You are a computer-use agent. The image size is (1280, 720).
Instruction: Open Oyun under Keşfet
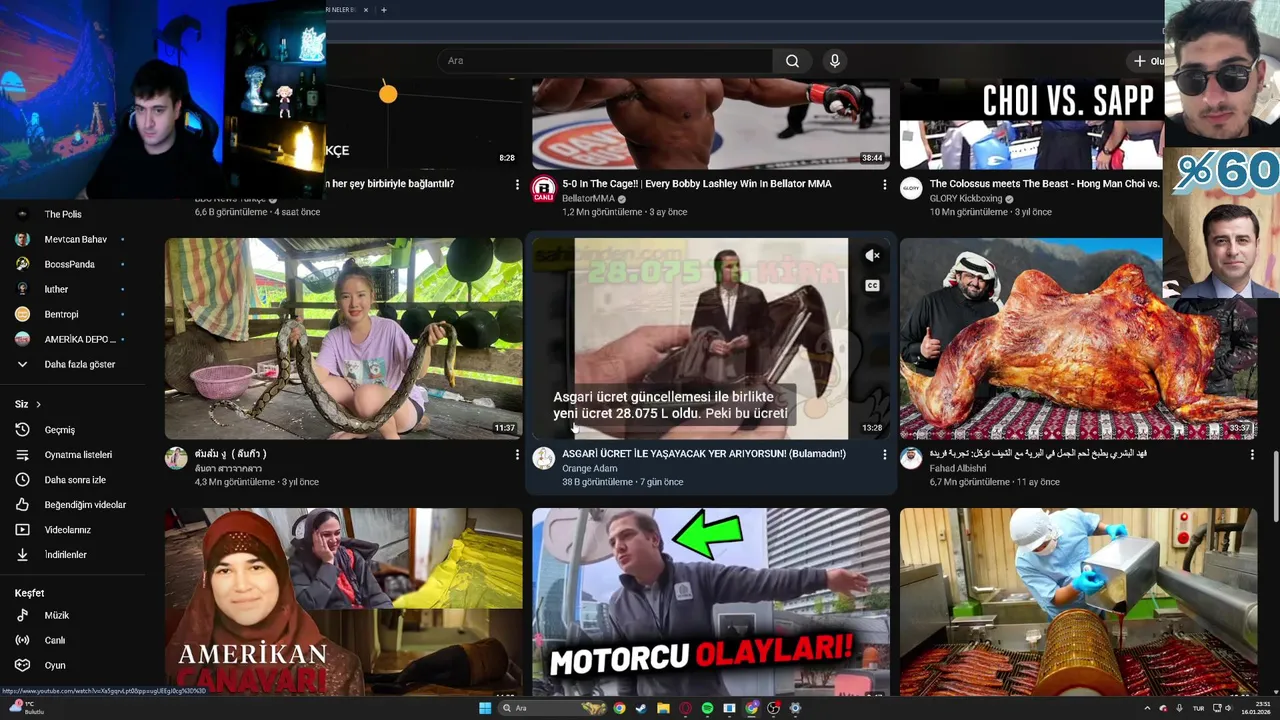click(x=54, y=666)
